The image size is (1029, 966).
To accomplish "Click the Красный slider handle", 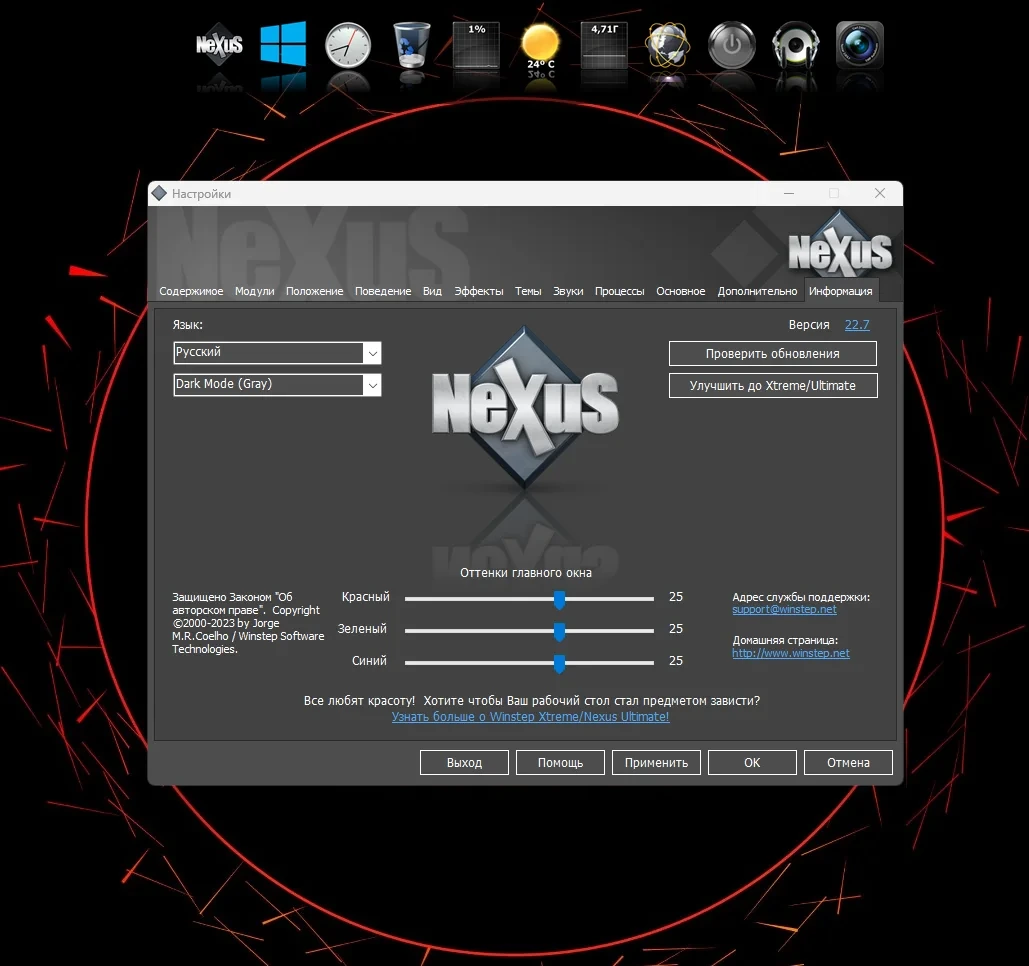I will pos(559,598).
